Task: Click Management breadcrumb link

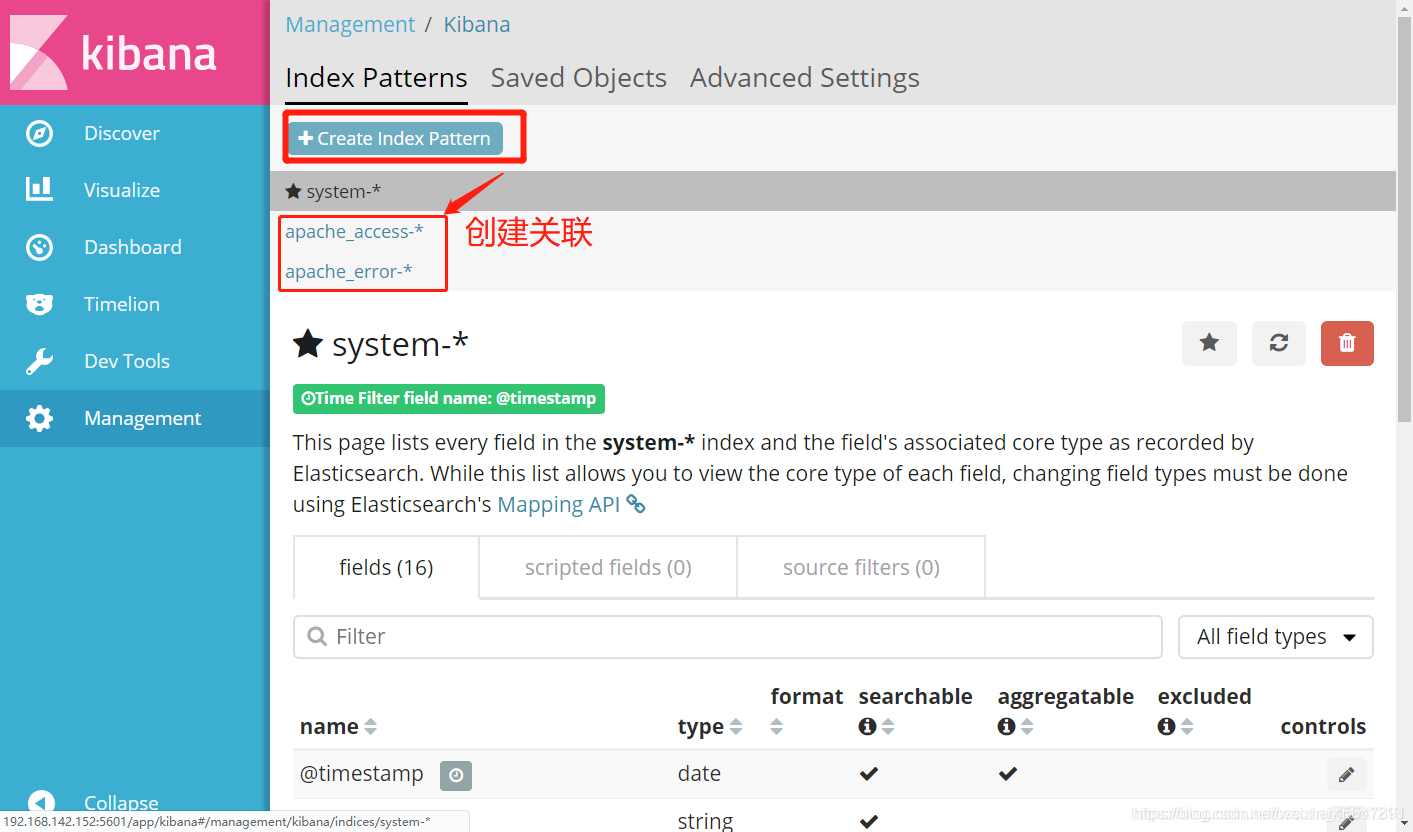Action: 350,24
